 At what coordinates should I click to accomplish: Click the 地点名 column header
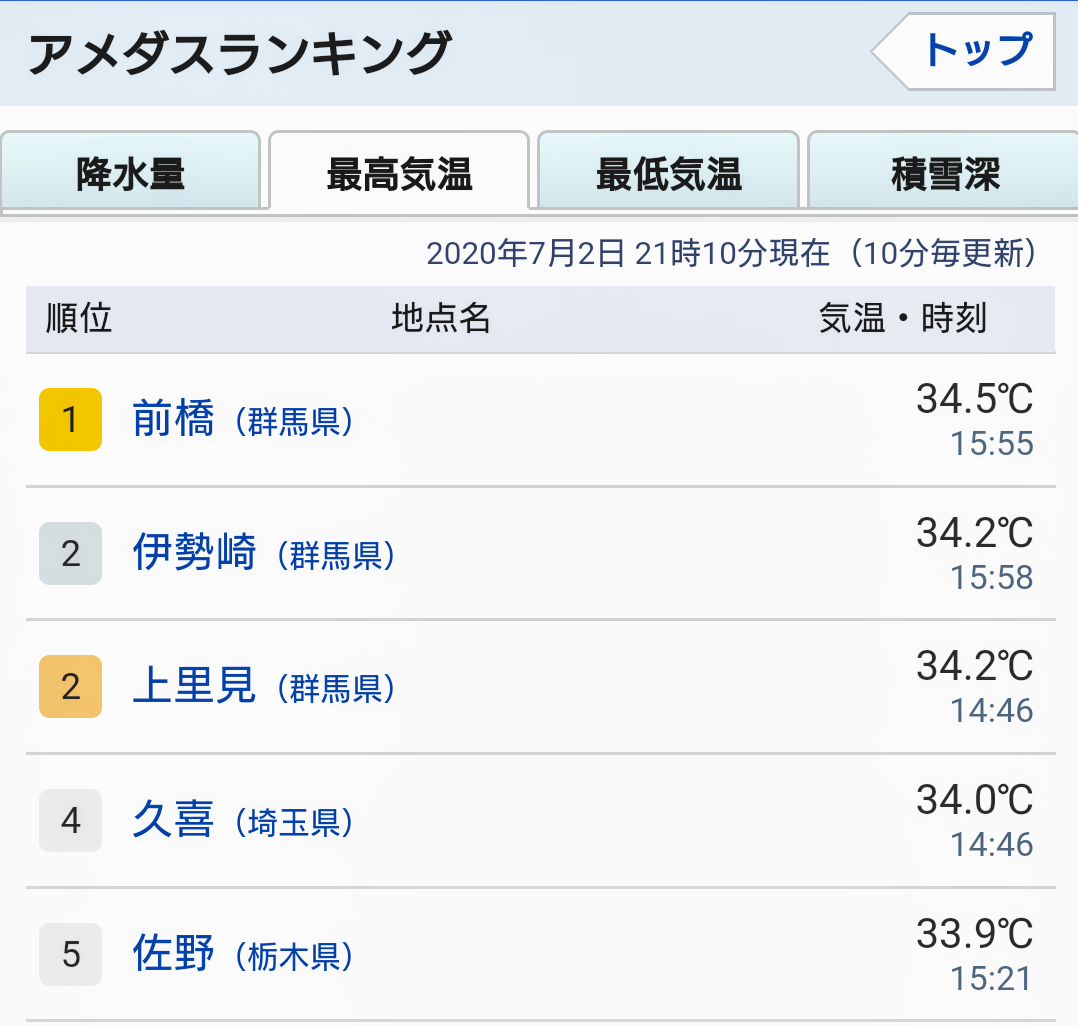coord(441,318)
